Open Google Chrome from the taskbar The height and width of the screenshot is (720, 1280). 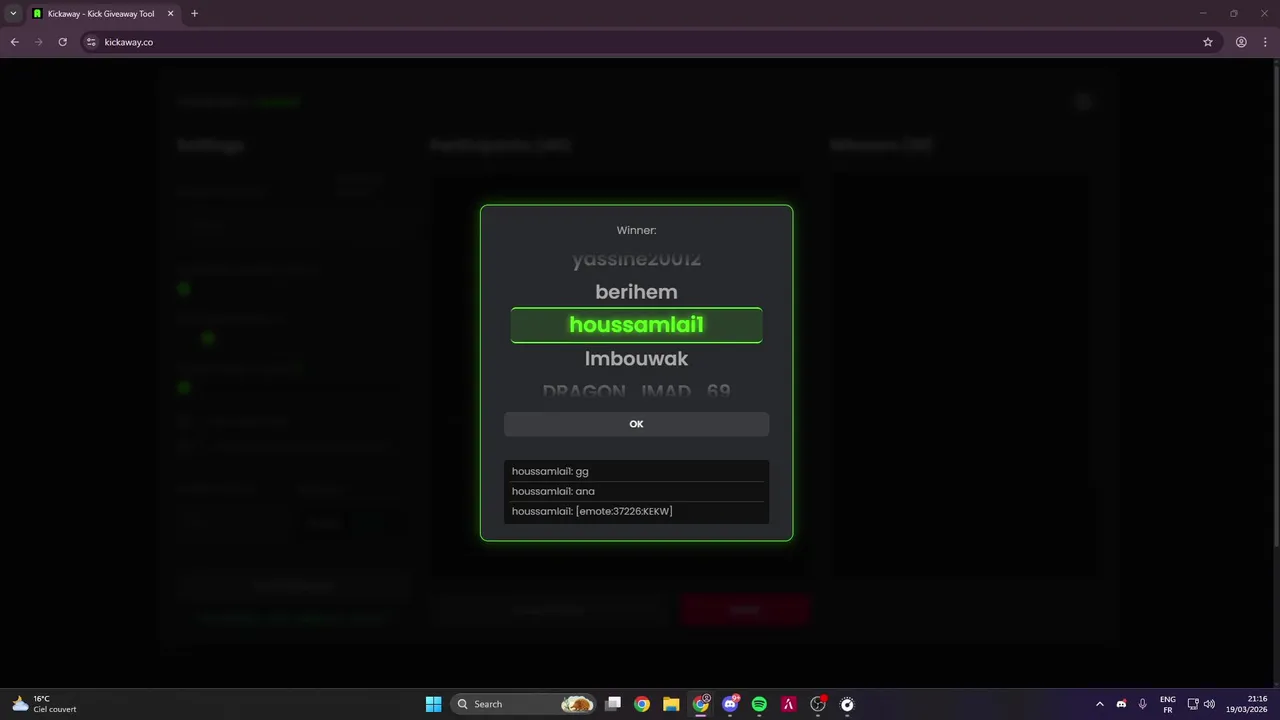click(642, 704)
